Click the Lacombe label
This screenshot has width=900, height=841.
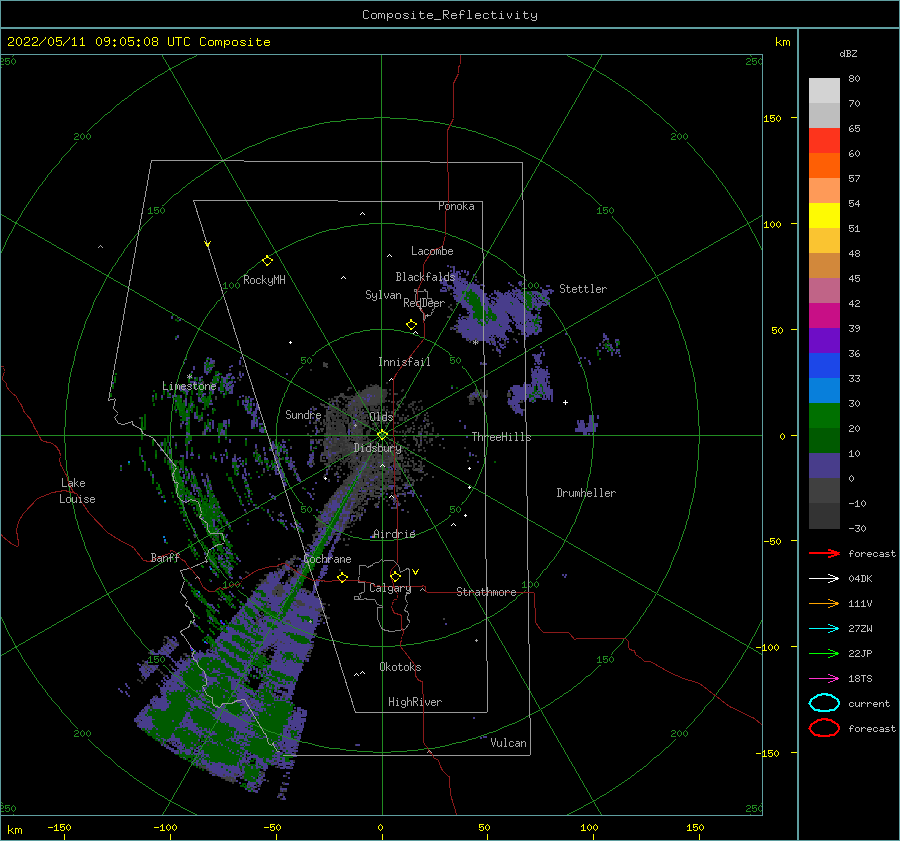point(432,251)
